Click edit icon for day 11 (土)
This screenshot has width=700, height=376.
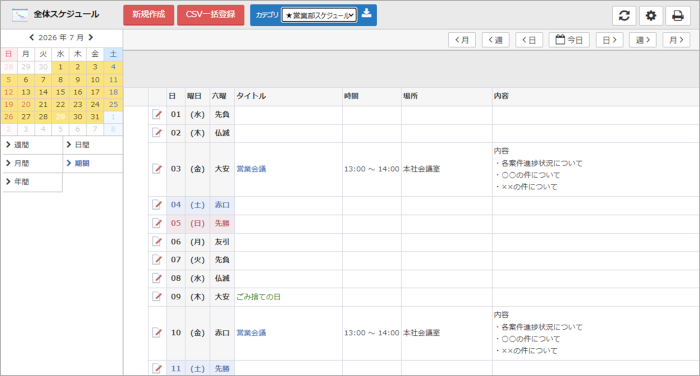tap(157, 368)
